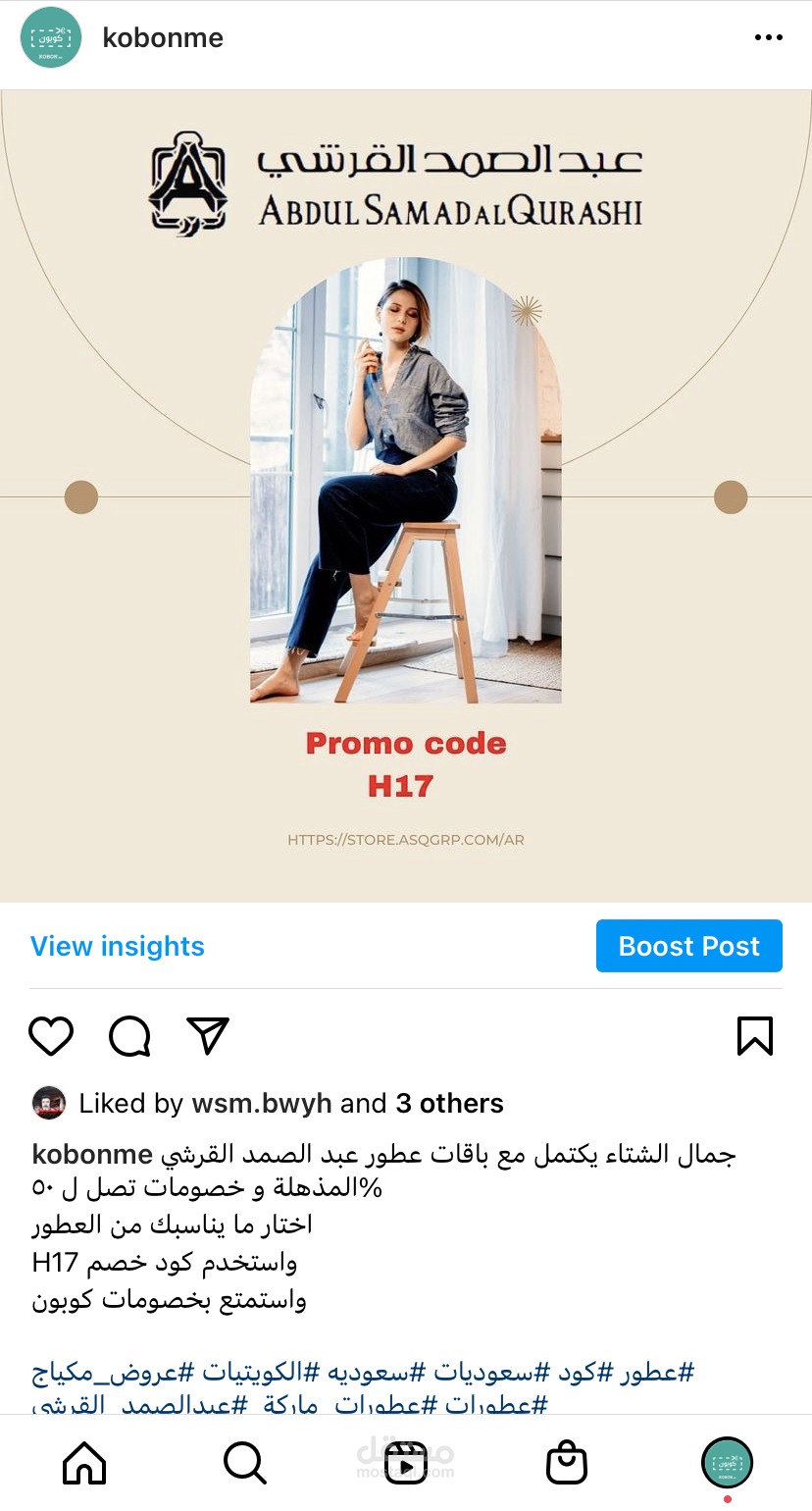812x1511 pixels.
Task: Open the Reels tab icon
Action: [405, 1464]
